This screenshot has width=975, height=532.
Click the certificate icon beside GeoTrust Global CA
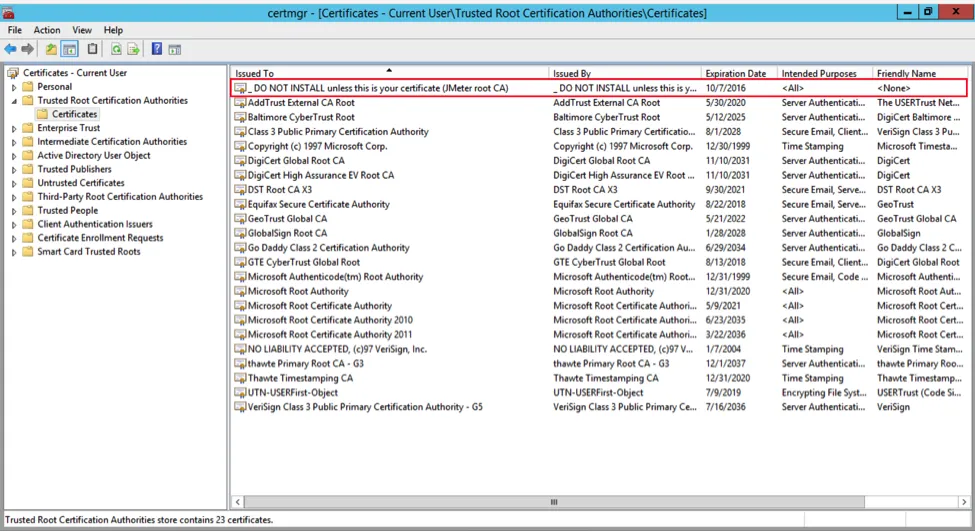(240, 219)
